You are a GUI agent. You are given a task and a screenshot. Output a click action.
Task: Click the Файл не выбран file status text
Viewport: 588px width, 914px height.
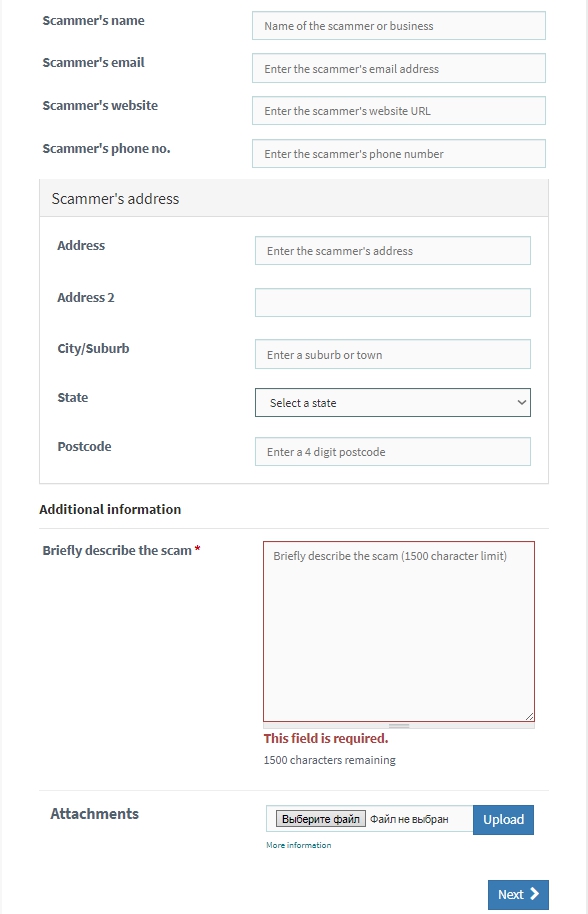[409, 820]
